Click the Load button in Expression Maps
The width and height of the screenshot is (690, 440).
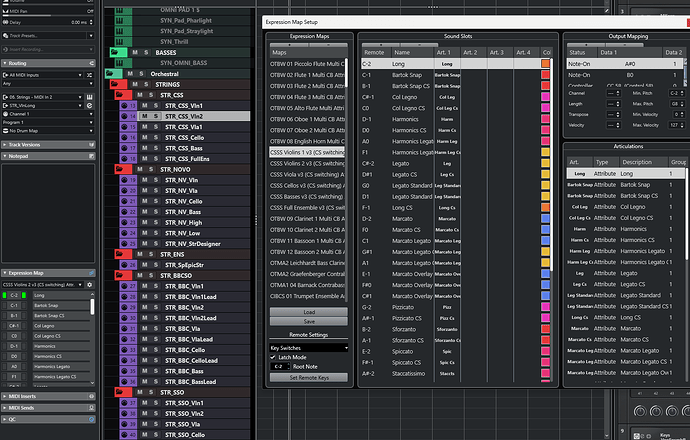tap(308, 312)
